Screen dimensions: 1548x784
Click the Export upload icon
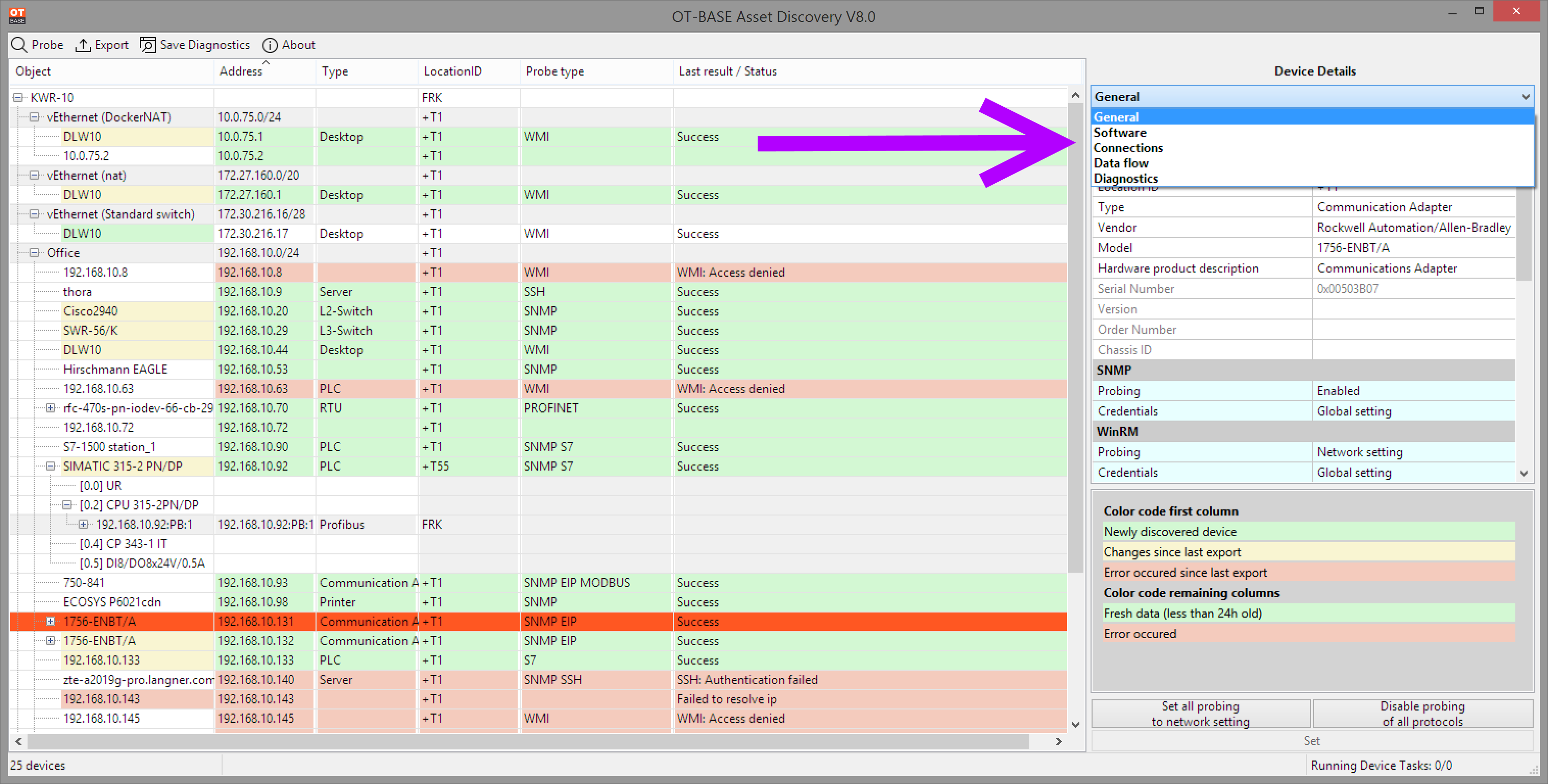pos(82,45)
